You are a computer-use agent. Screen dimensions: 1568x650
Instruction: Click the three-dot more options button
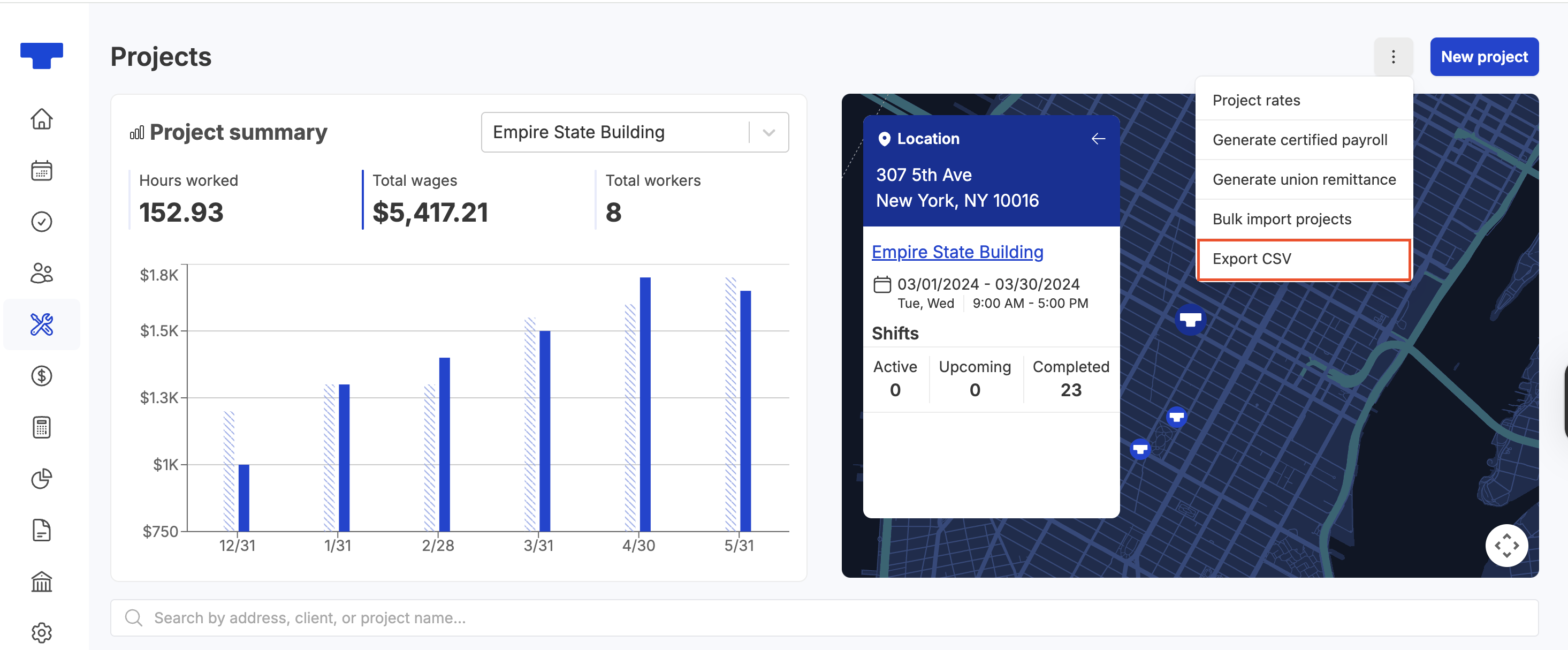point(1394,57)
